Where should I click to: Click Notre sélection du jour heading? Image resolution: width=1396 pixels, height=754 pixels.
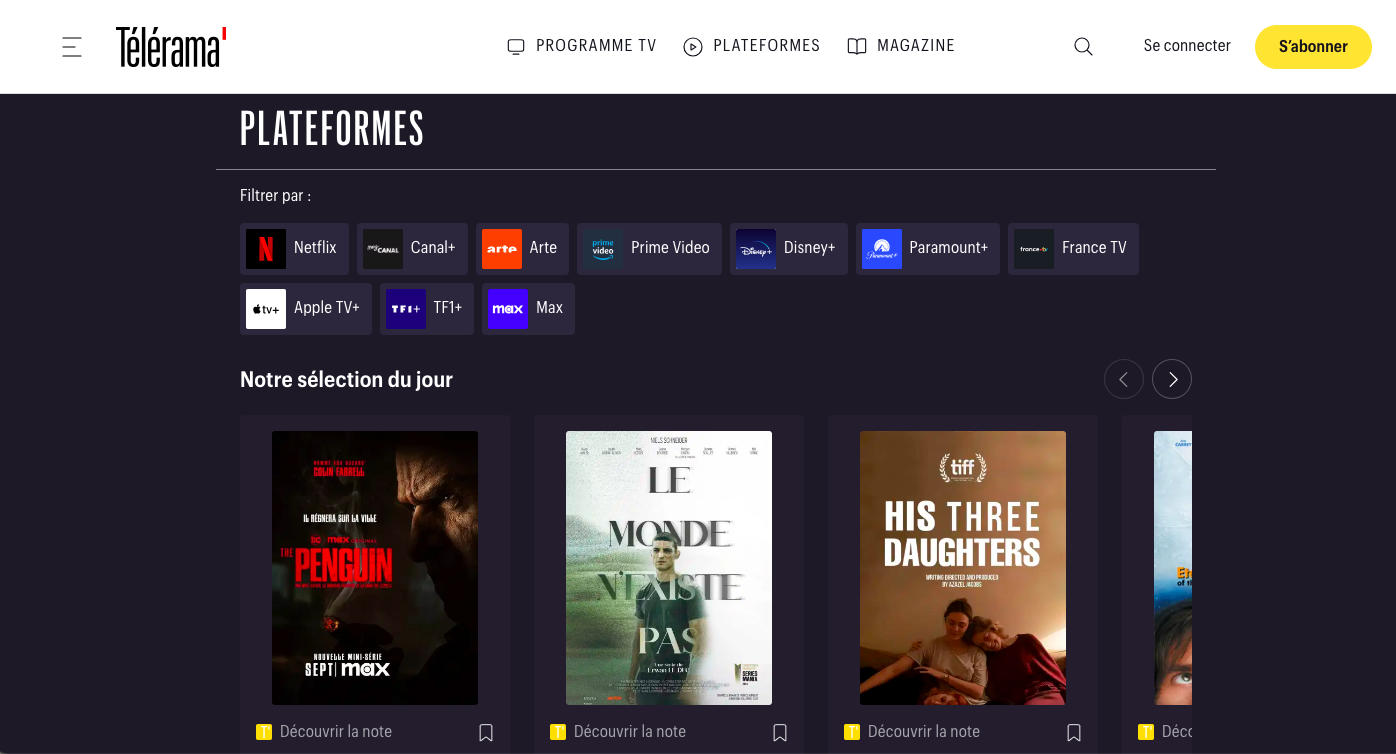[346, 380]
